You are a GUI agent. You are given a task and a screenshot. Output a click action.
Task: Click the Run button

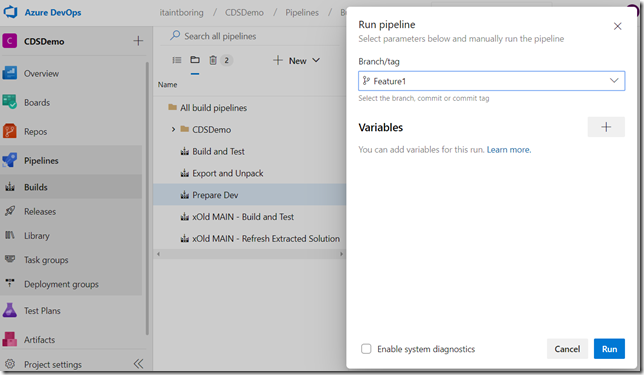pos(609,349)
